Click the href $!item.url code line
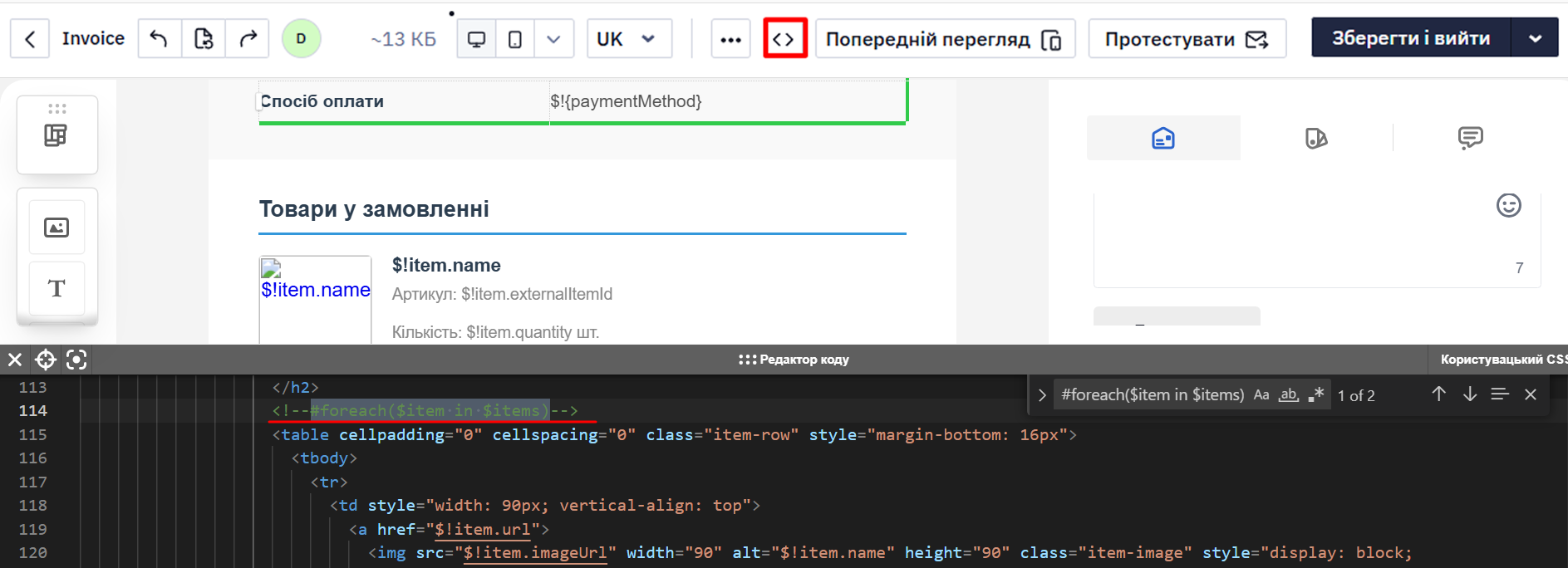1568x568 pixels. point(450,529)
